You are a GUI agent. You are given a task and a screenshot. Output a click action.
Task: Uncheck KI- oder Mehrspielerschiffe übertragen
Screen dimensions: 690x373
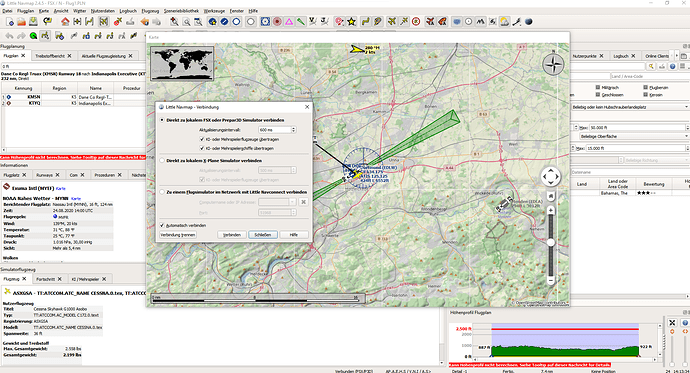tap(202, 148)
